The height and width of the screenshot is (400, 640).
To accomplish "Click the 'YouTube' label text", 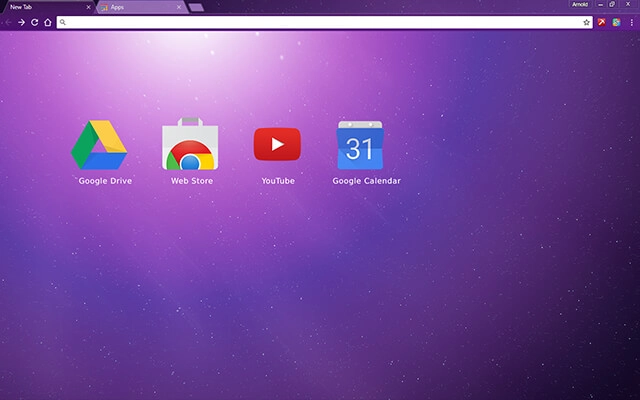I will pyautogui.click(x=278, y=181).
